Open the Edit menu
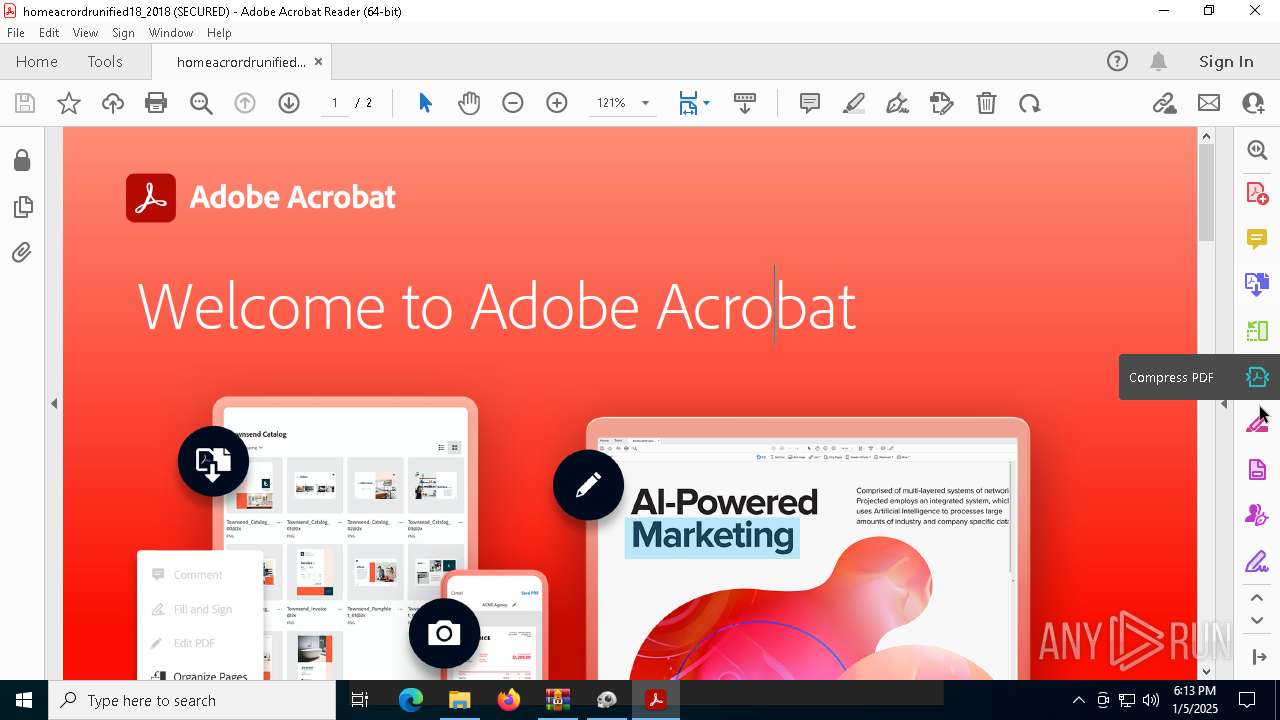The width and height of the screenshot is (1280, 720). click(x=49, y=33)
